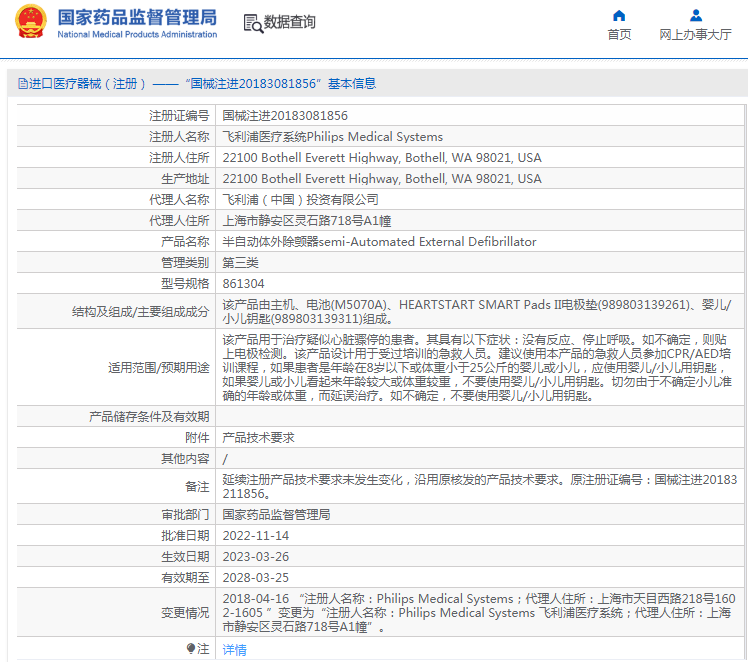Click the 数据查询 magnifier document icon
The width and height of the screenshot is (748, 662).
[253, 23]
